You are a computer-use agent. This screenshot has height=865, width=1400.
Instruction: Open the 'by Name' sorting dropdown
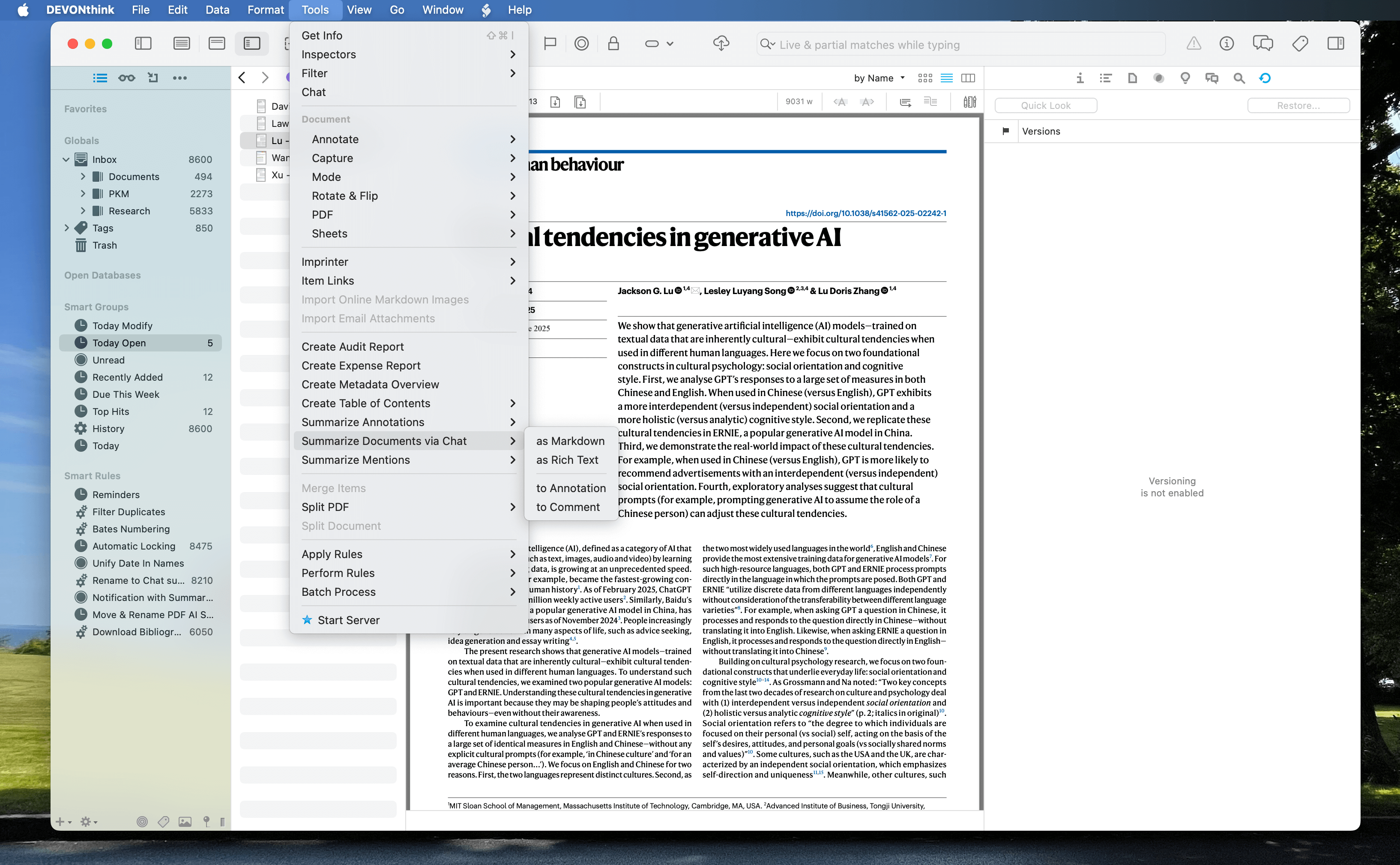(879, 78)
